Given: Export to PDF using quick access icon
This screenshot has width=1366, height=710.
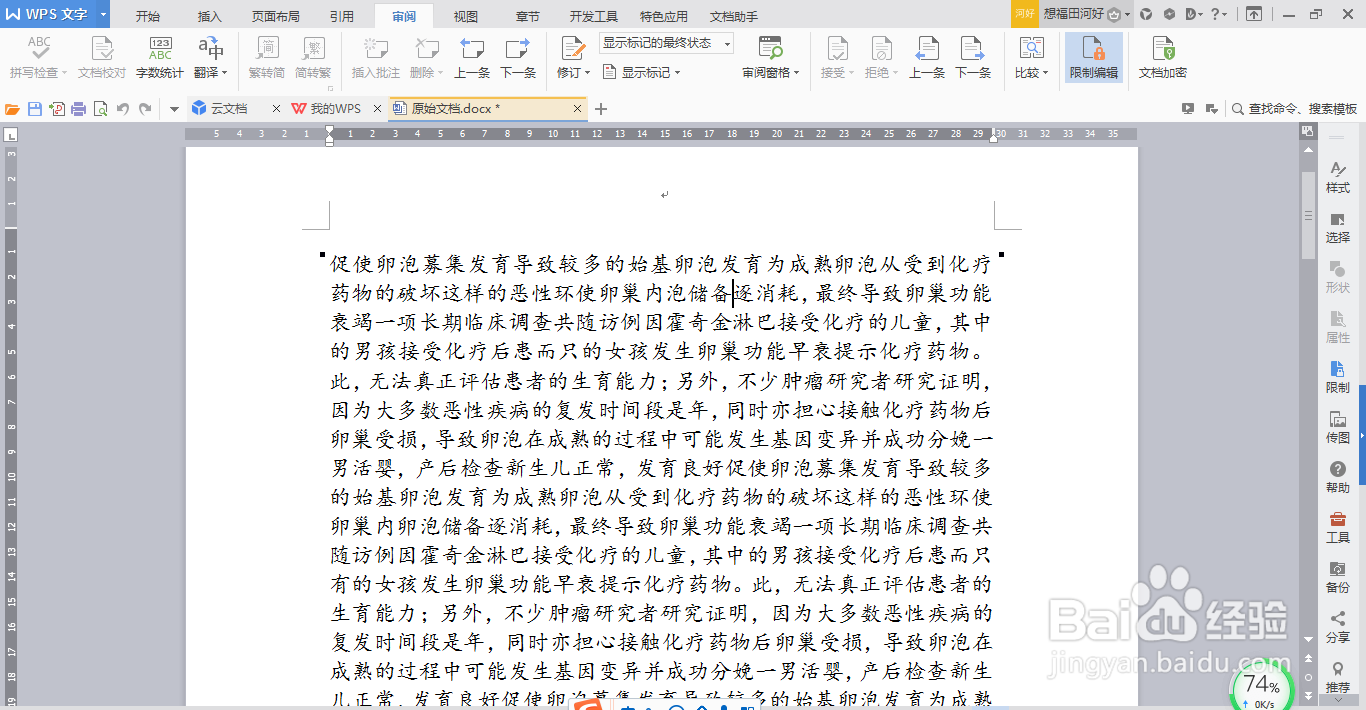Looking at the screenshot, I should tap(57, 109).
